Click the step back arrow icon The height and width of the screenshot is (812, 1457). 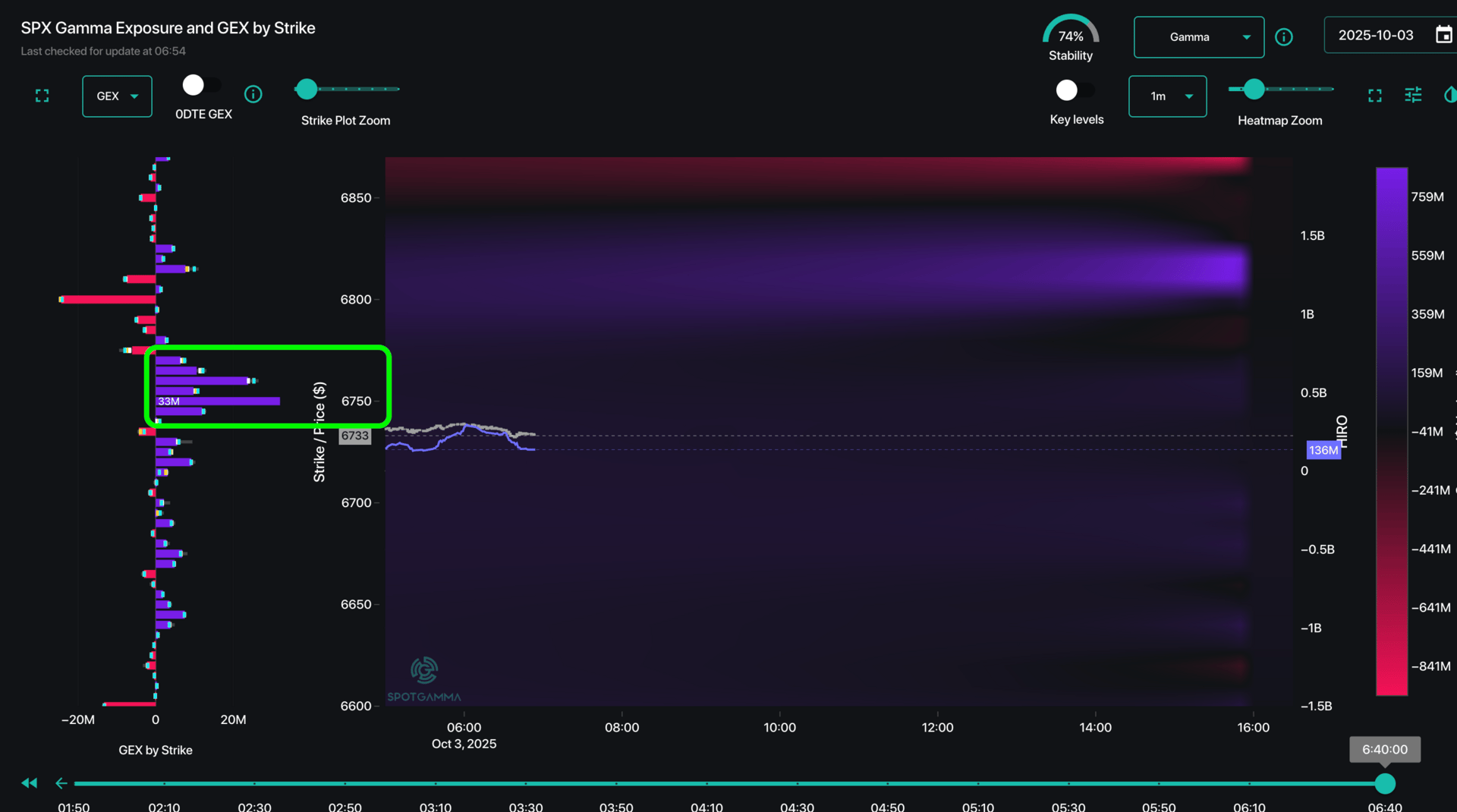point(61,783)
